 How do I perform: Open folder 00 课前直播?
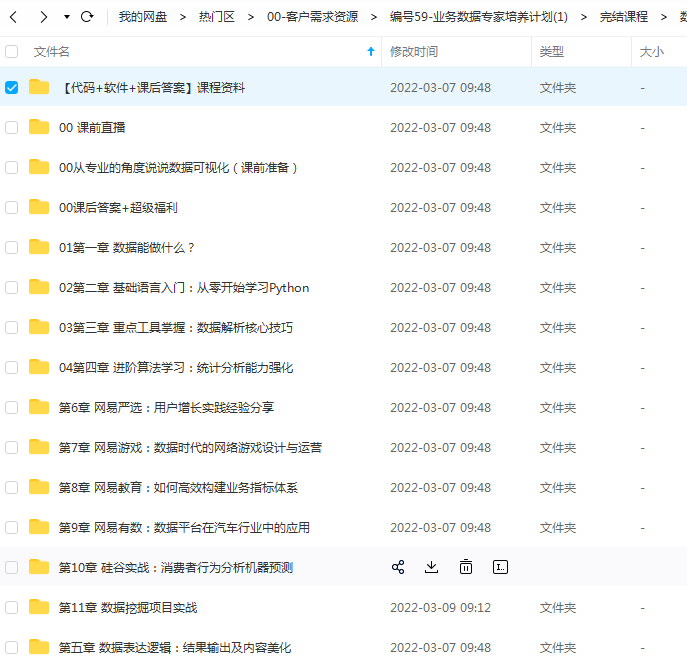pos(92,127)
